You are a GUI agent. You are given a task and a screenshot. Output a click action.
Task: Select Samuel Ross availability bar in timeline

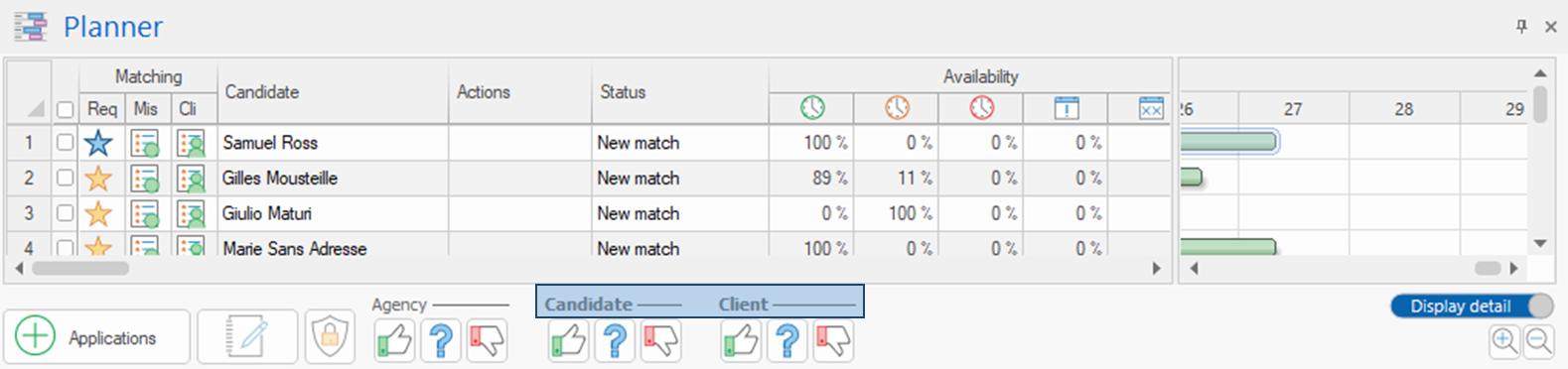coord(1228,142)
